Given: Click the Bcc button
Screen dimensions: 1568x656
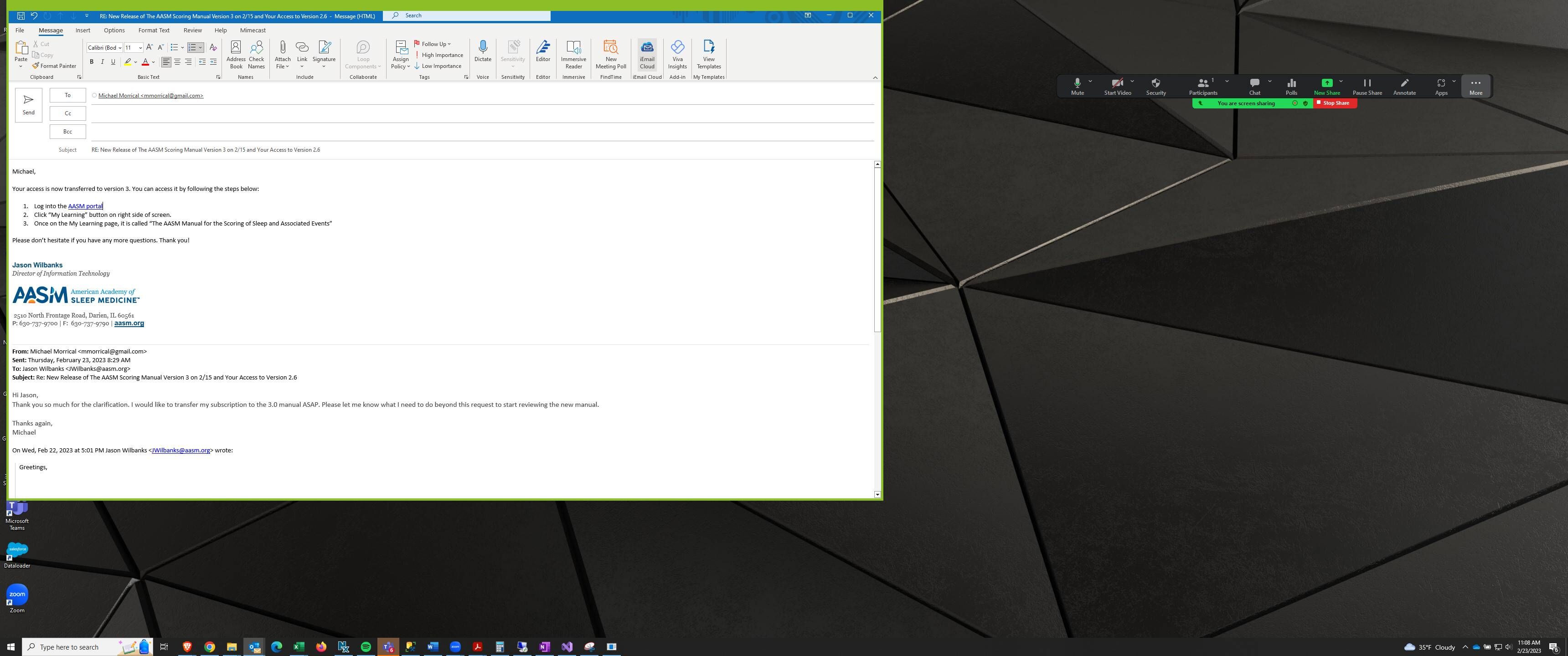Looking at the screenshot, I should (67, 132).
